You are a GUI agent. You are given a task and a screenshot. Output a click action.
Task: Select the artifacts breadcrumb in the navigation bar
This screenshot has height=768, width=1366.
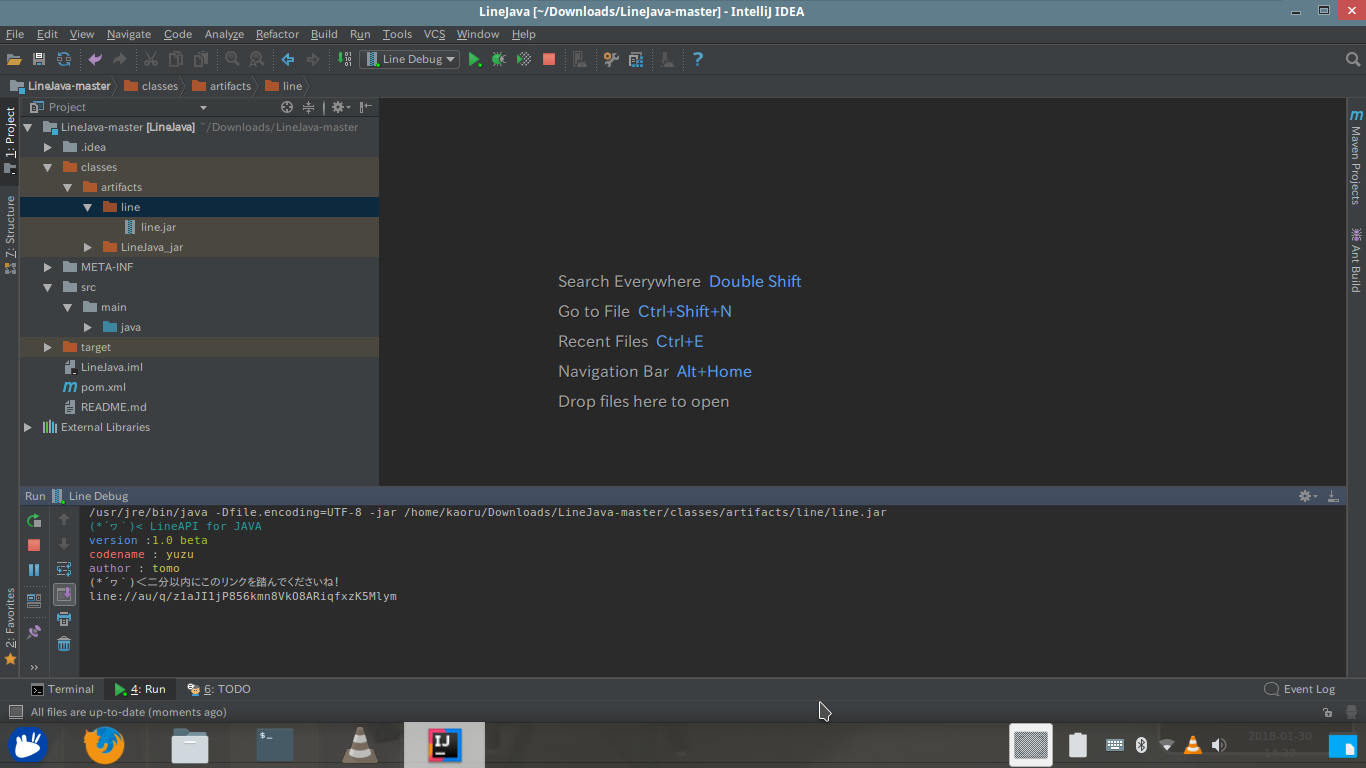tap(221, 86)
